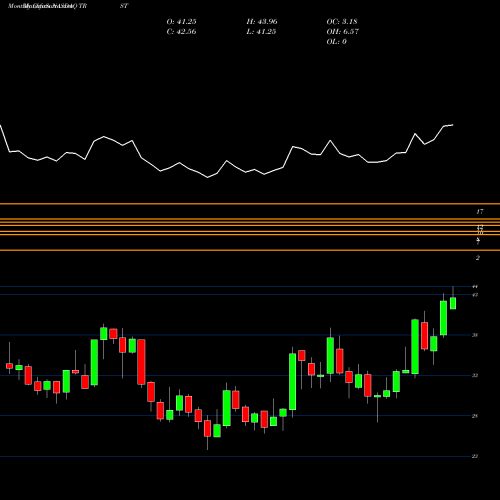Click the indicator axis label '2'

point(478,258)
